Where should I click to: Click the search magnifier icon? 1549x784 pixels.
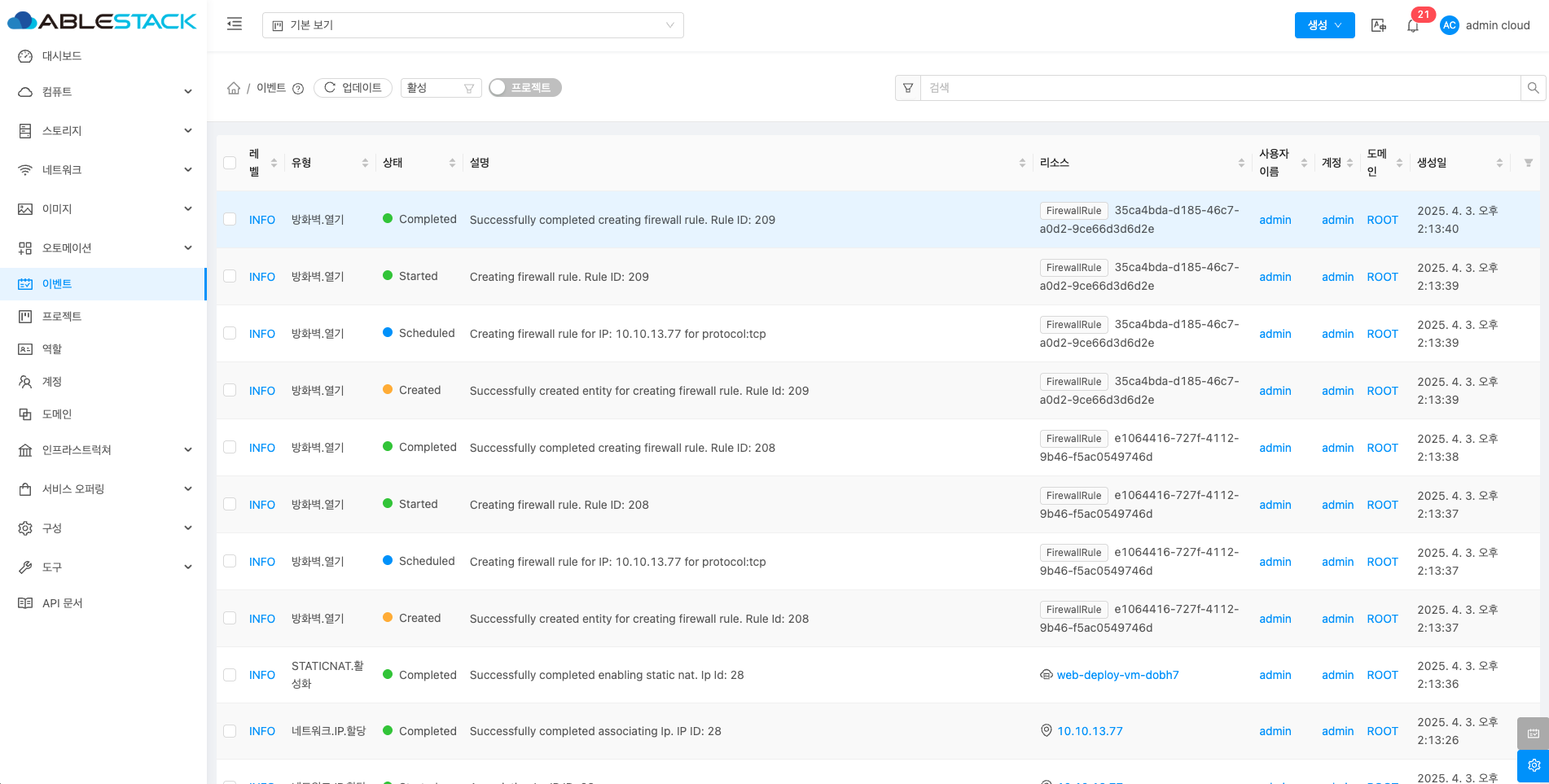(x=1533, y=88)
